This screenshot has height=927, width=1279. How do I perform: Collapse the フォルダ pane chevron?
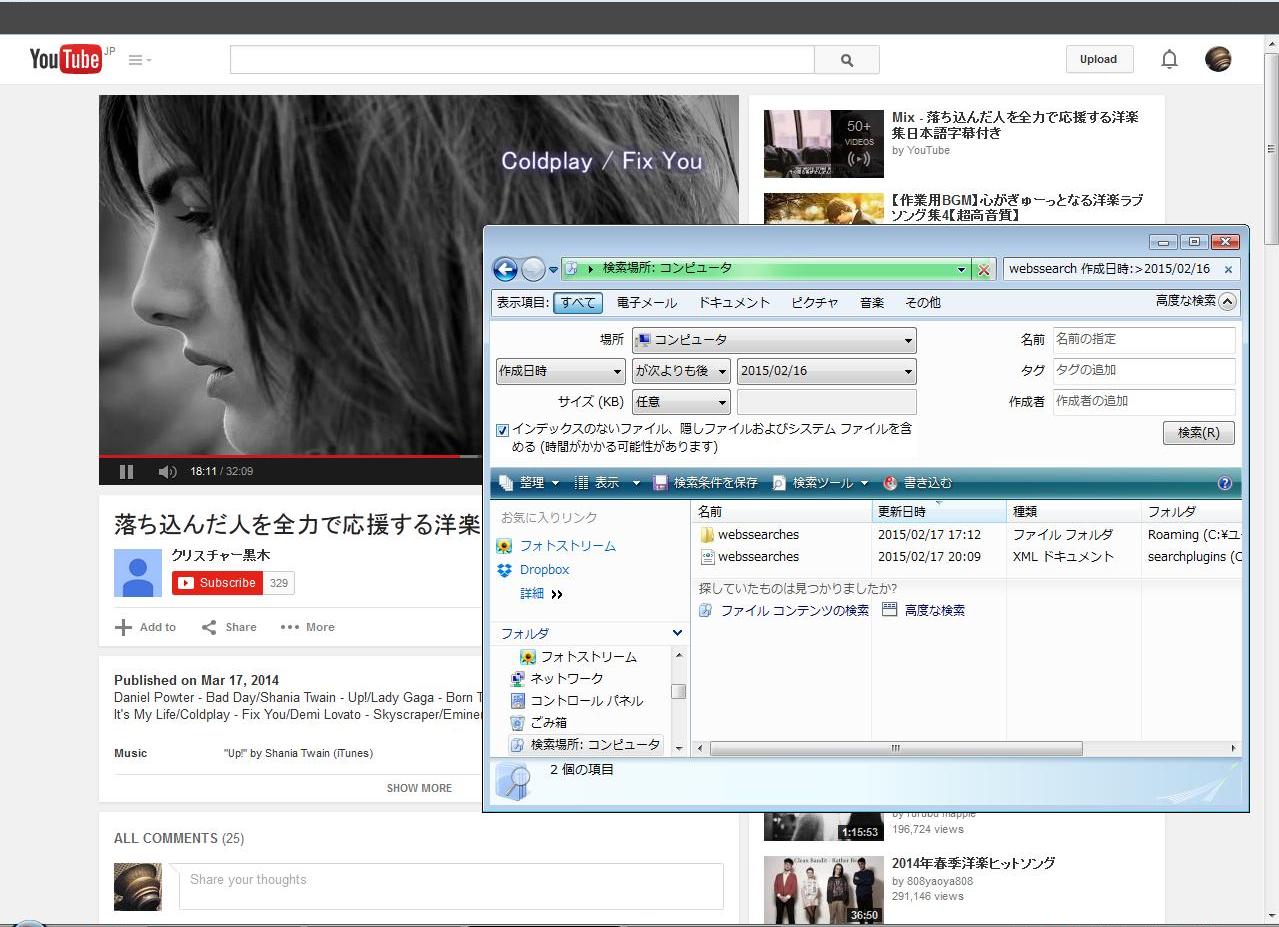point(677,633)
